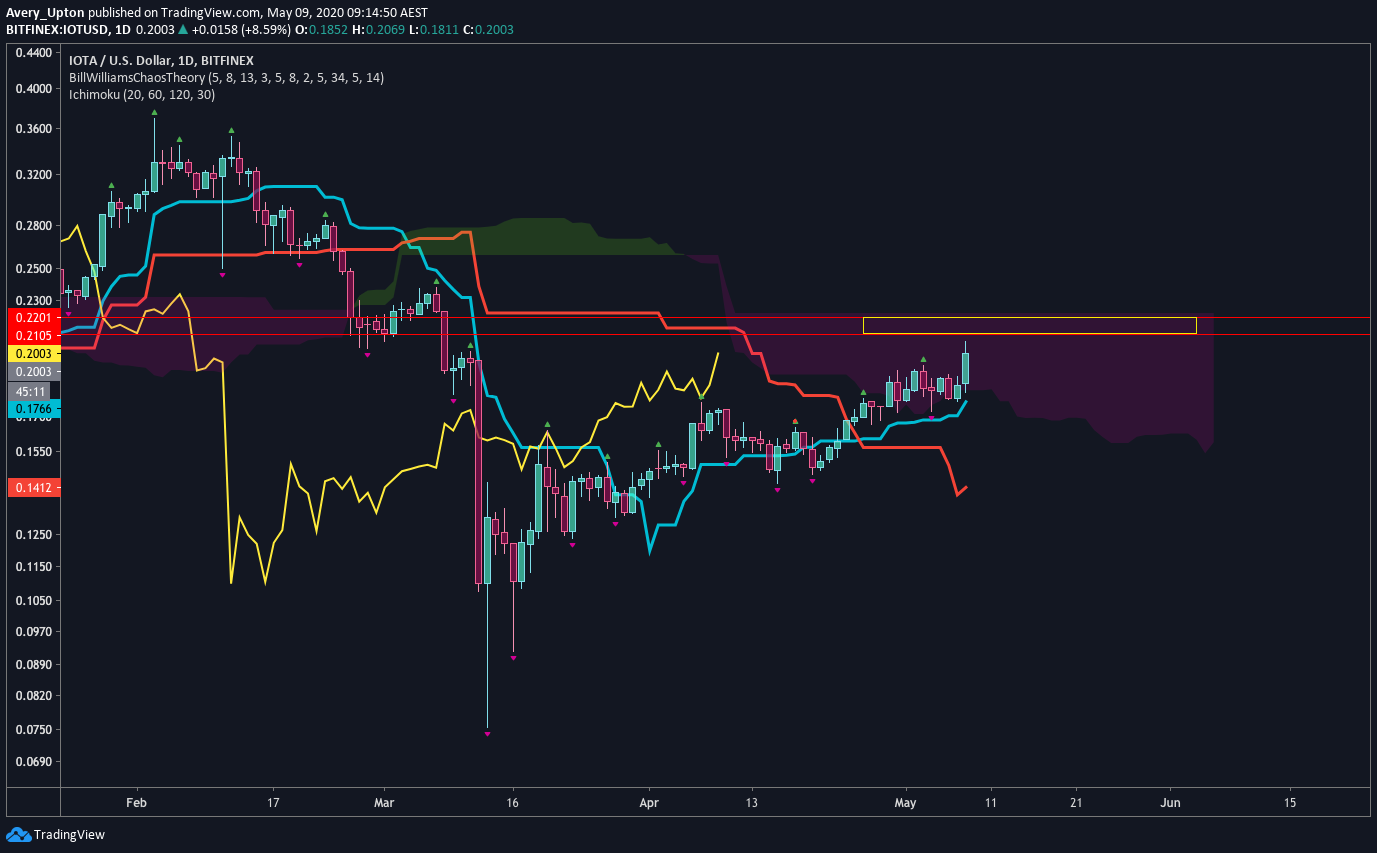The image size is (1377, 853).
Task: Click the 0.3200 price axis value
Action: [33, 175]
